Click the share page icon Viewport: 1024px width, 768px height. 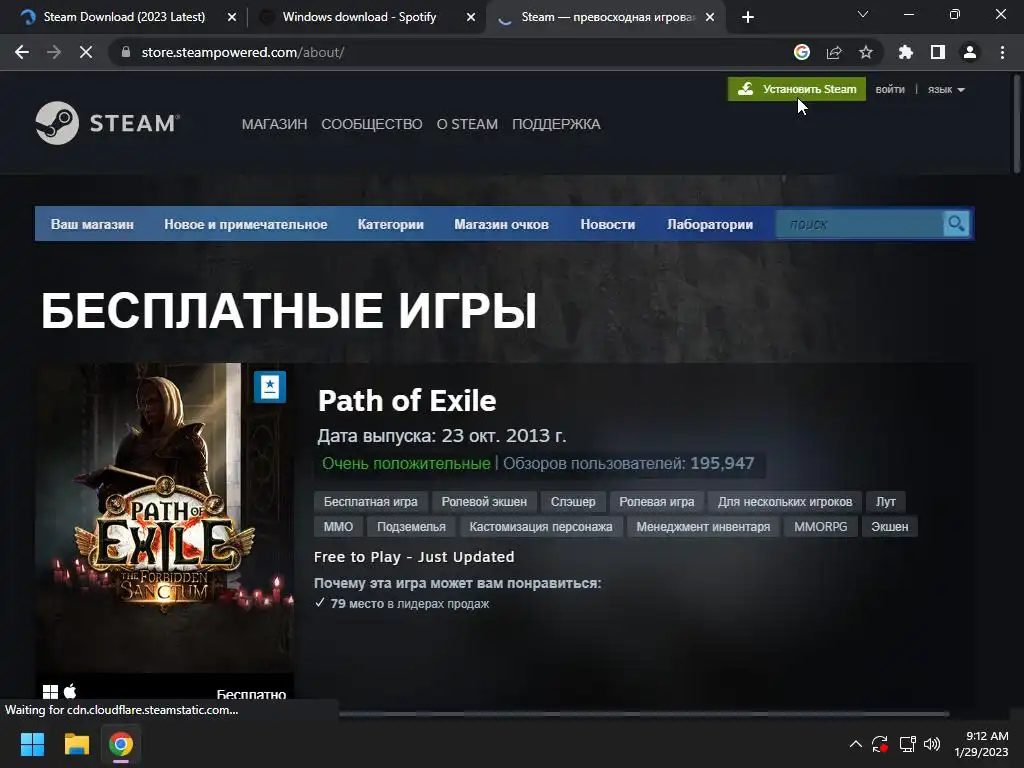(x=834, y=52)
